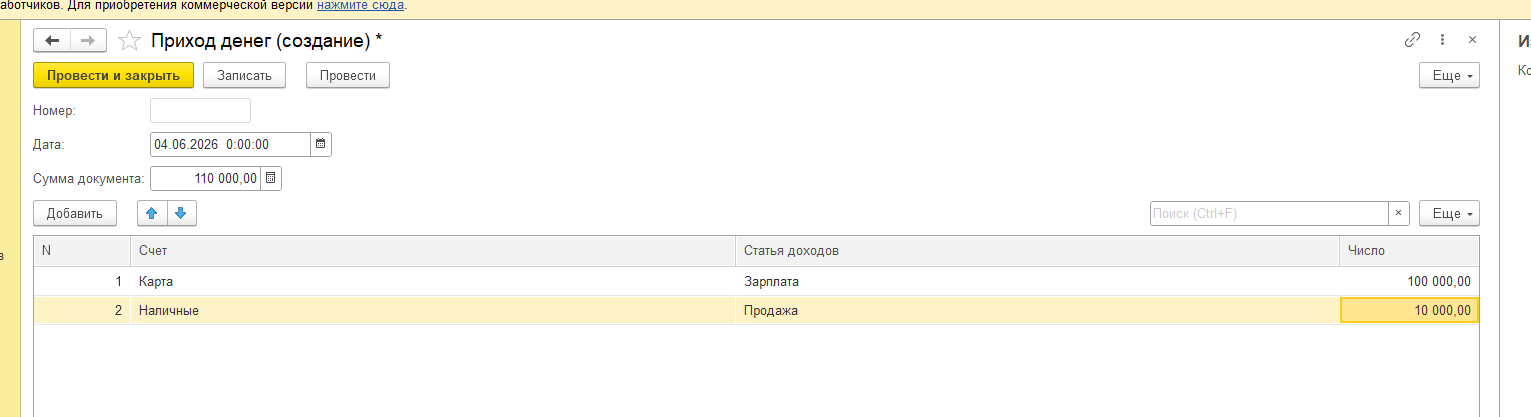The image size is (1531, 417).
Task: Expand the Еще dropdown above the table
Action: (1449, 213)
